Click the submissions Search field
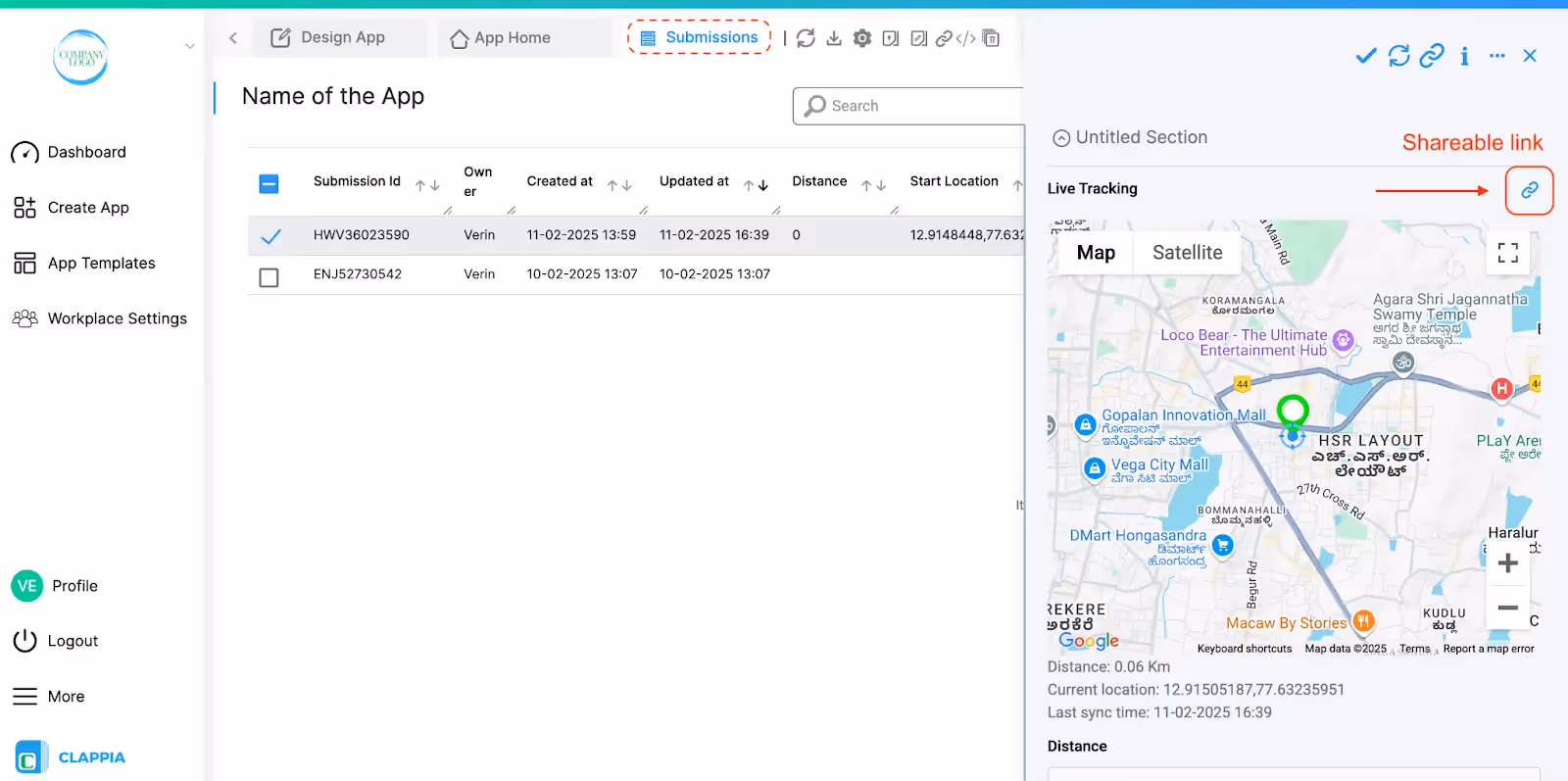Image resolution: width=1568 pixels, height=781 pixels. click(x=908, y=106)
